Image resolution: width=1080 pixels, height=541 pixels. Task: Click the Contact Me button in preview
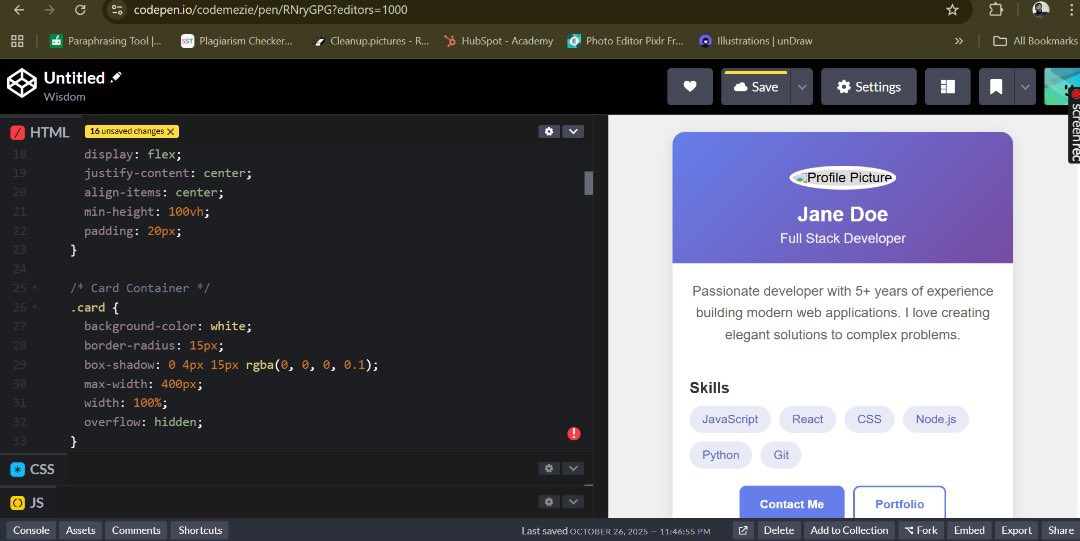[791, 502]
